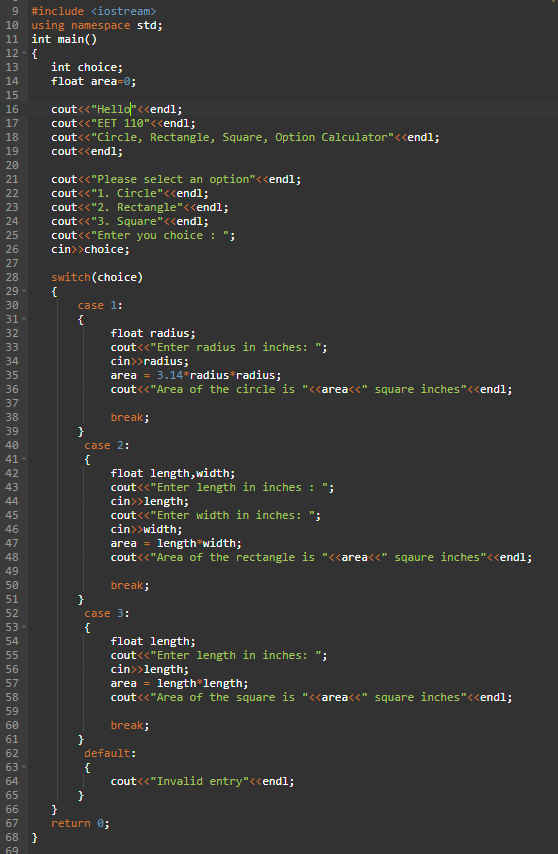
Task: Click the 'area = length*width;' line
Action: point(176,544)
